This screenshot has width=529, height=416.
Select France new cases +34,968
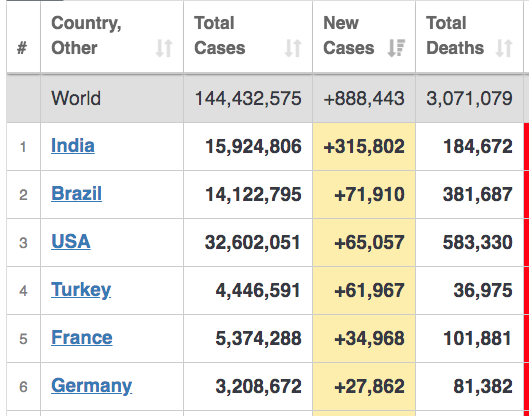pyautogui.click(x=369, y=338)
